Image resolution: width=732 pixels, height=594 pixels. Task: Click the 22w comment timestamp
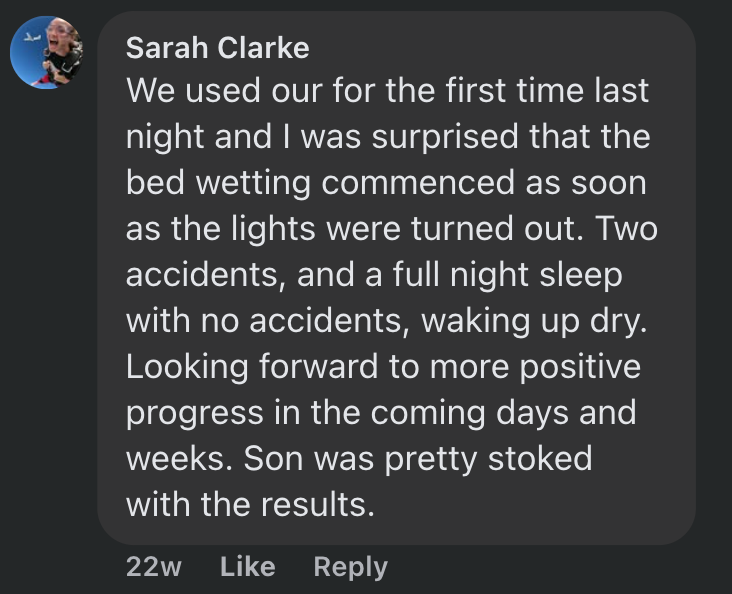click(x=154, y=567)
